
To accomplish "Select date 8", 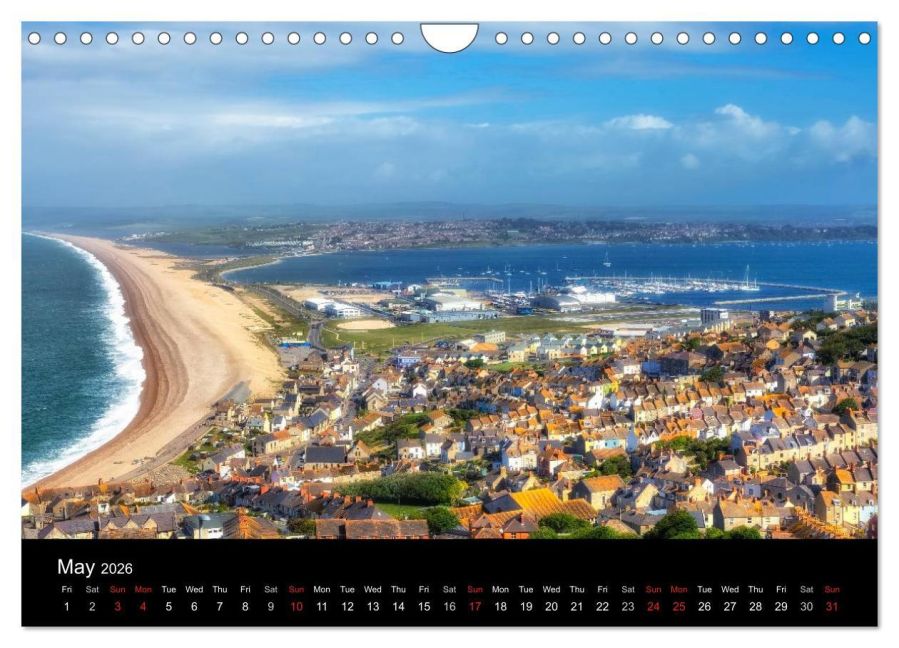I will pos(245,607).
